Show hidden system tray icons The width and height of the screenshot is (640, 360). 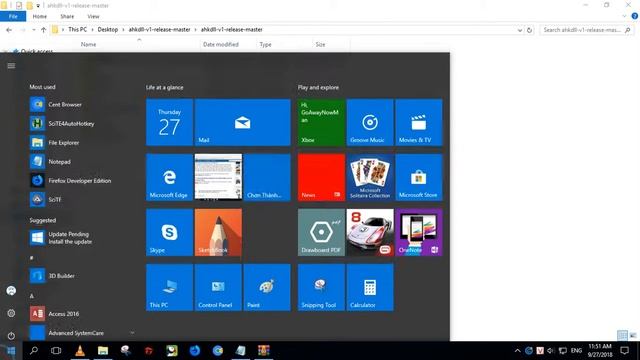tap(518, 351)
